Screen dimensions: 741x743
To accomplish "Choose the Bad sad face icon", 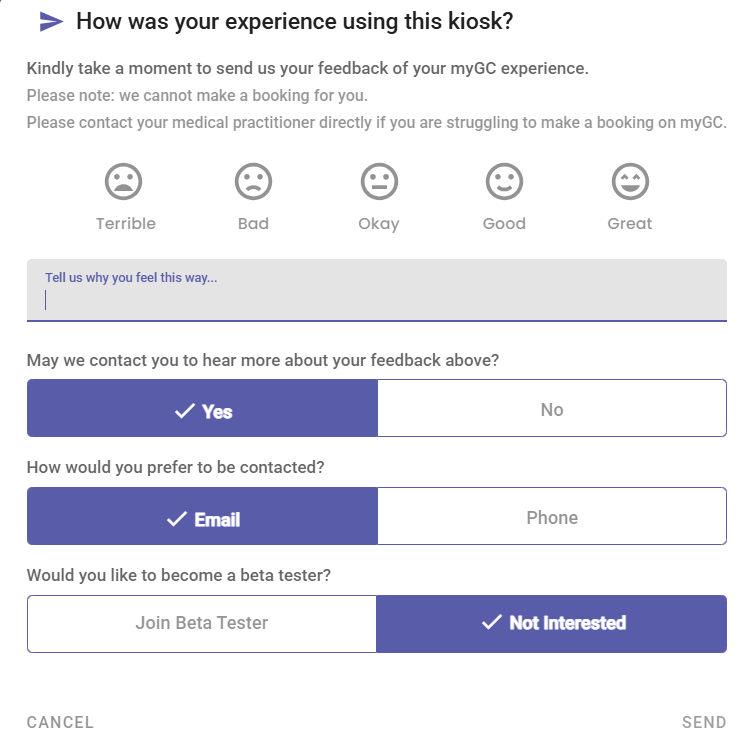I will tap(254, 181).
